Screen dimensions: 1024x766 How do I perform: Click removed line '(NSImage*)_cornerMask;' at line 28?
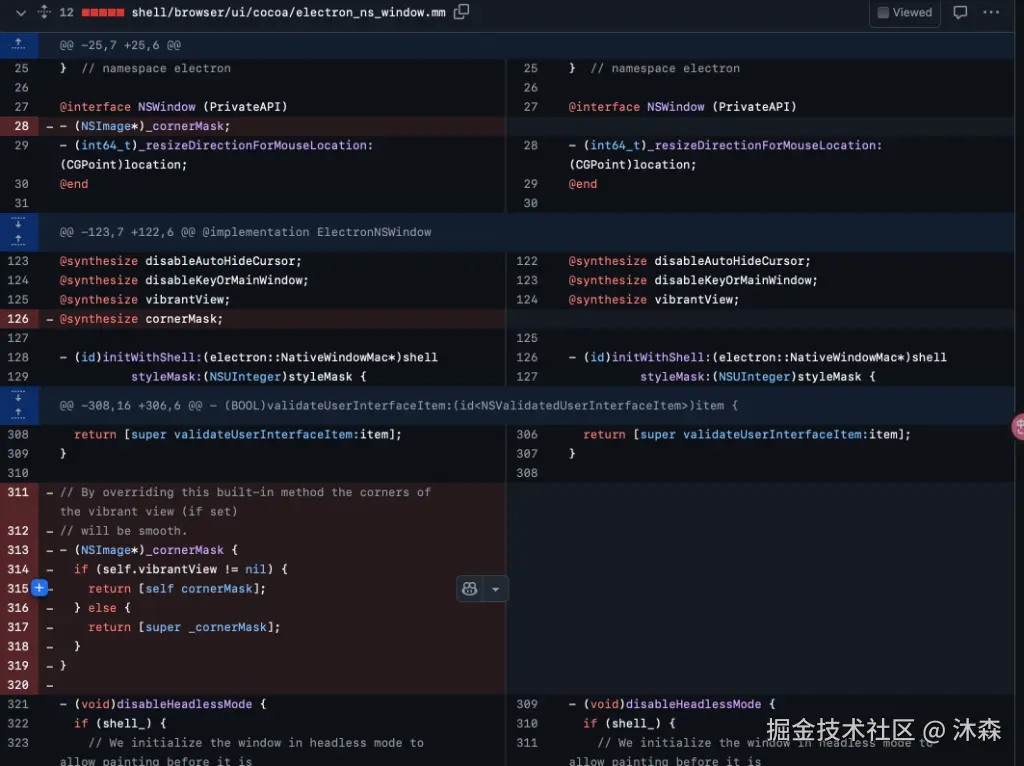click(145, 126)
